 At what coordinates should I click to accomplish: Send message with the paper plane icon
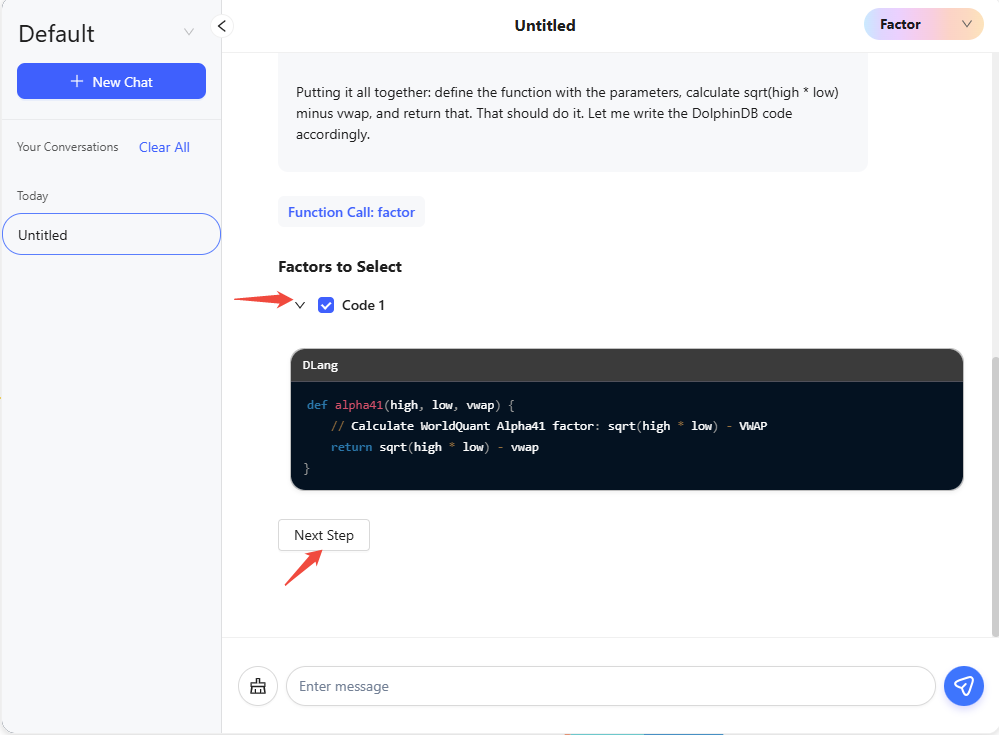963,686
